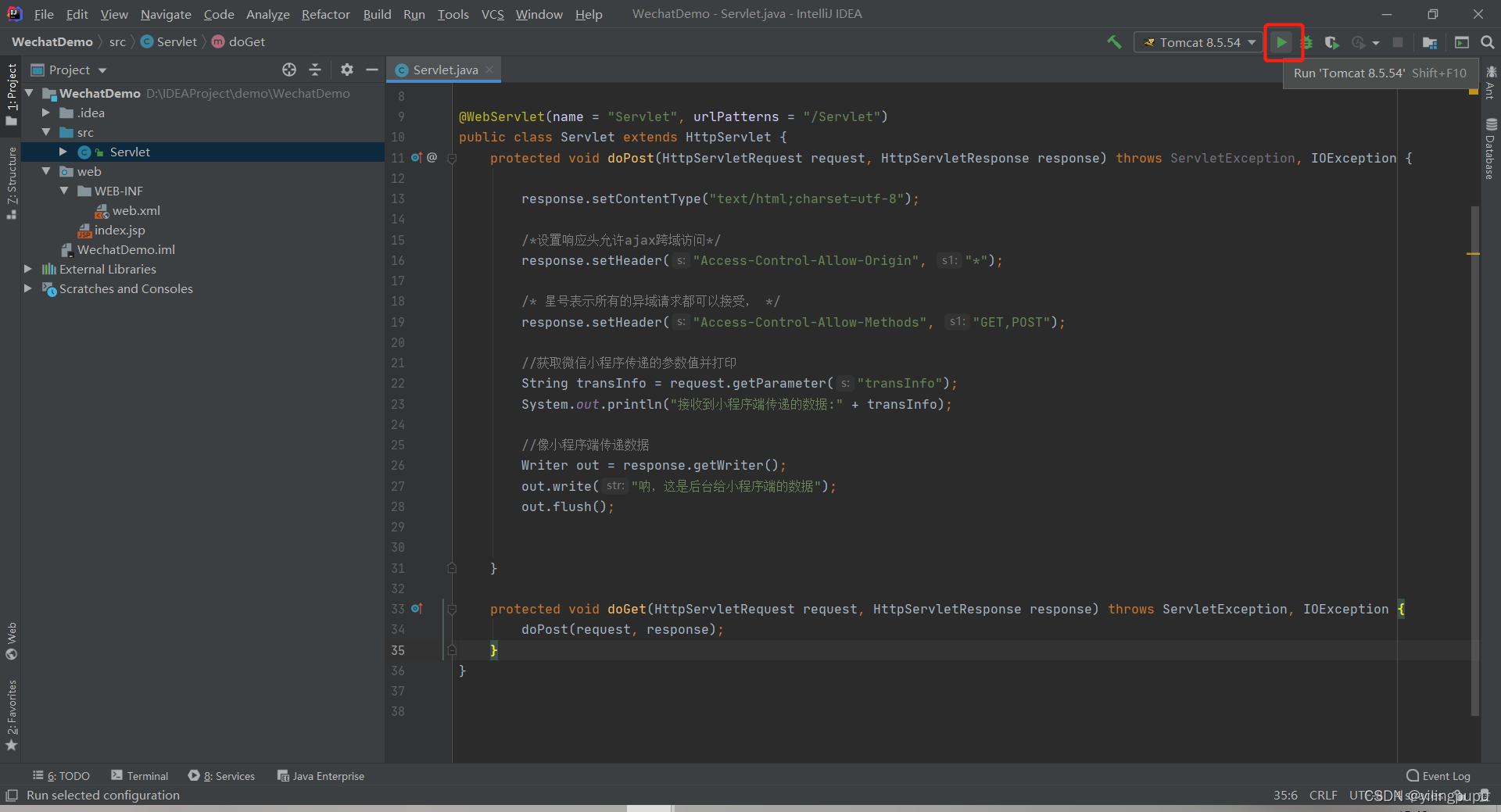Open the Services tool window
Viewport: 1501px width, 812px height.
point(221,776)
